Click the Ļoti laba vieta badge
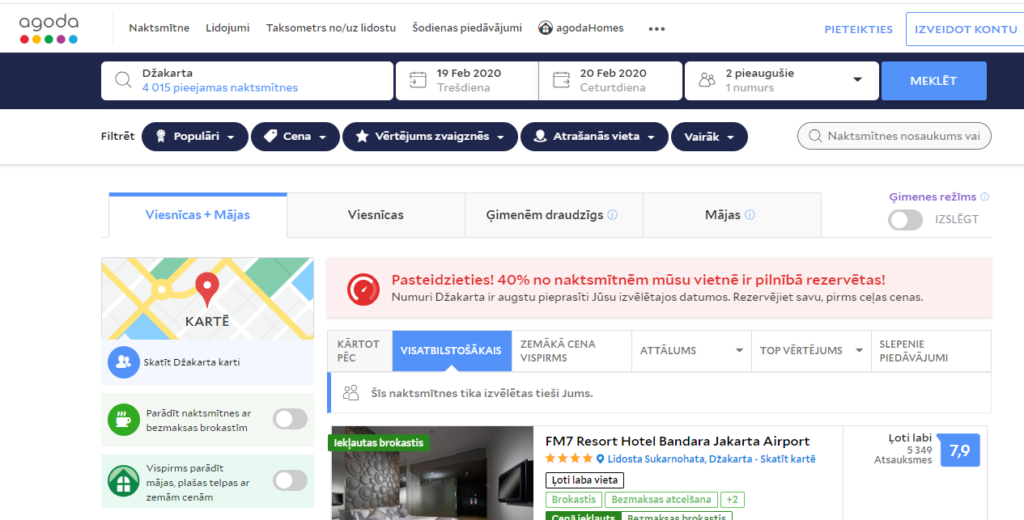1024x520 pixels. (584, 480)
